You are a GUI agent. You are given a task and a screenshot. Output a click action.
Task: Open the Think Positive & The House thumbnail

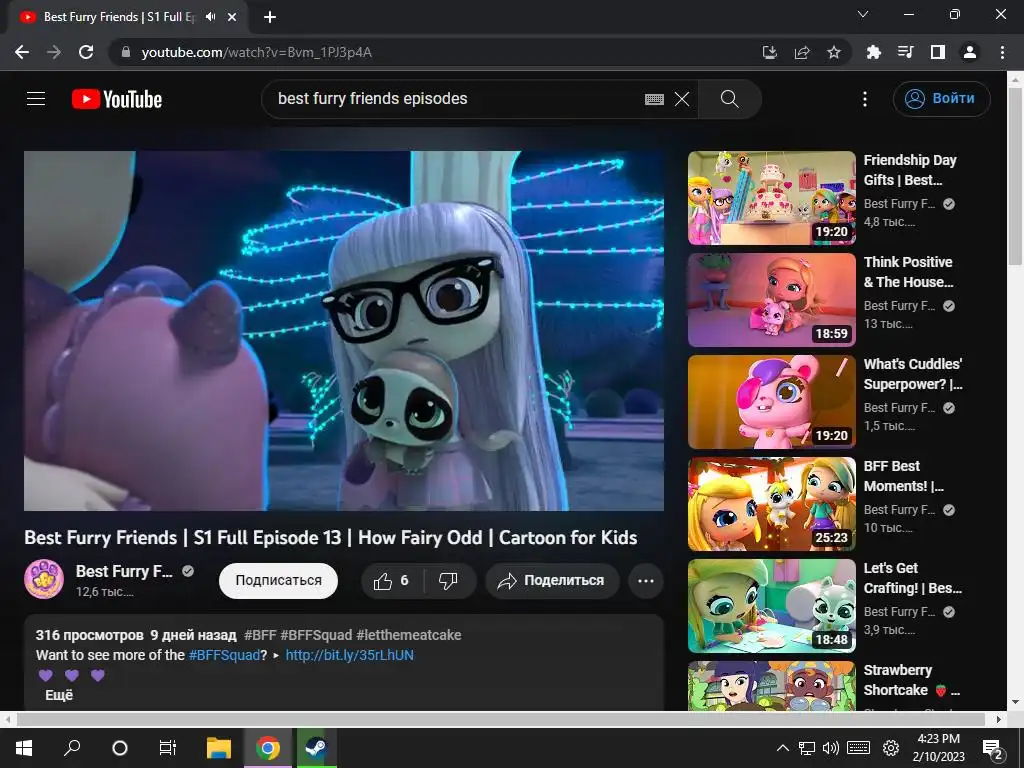(x=771, y=300)
